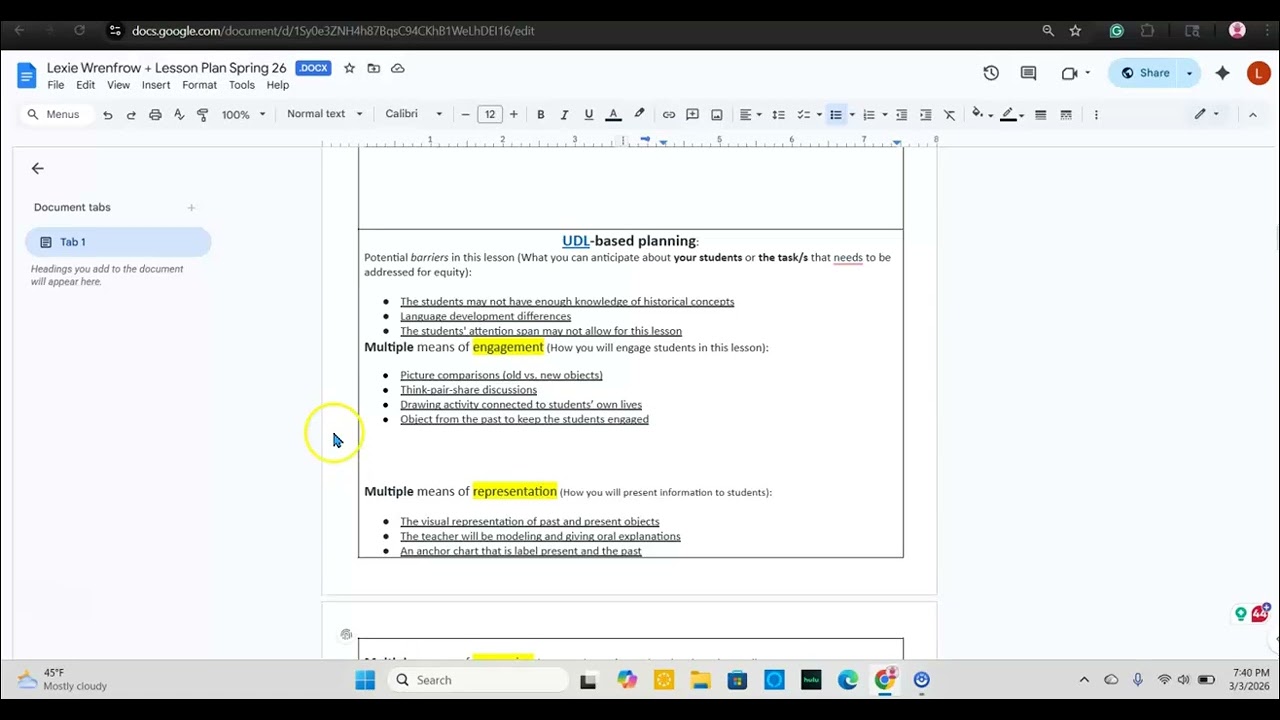The width and height of the screenshot is (1280, 720).
Task: Open the Edit menu
Action: [x=86, y=86]
